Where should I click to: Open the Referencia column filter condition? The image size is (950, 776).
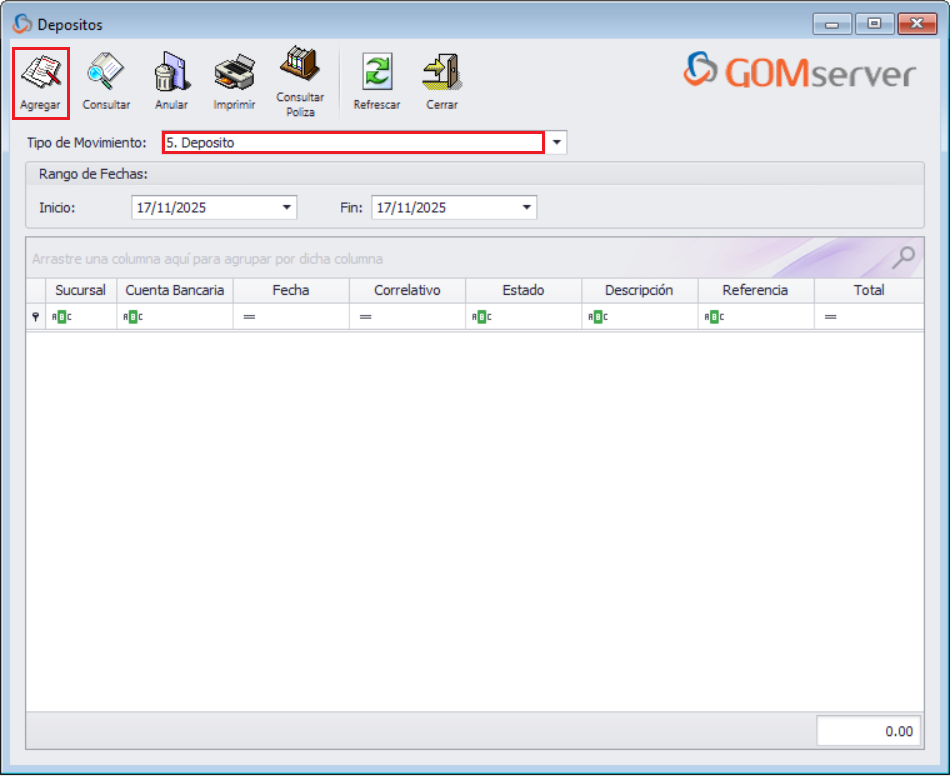(714, 316)
